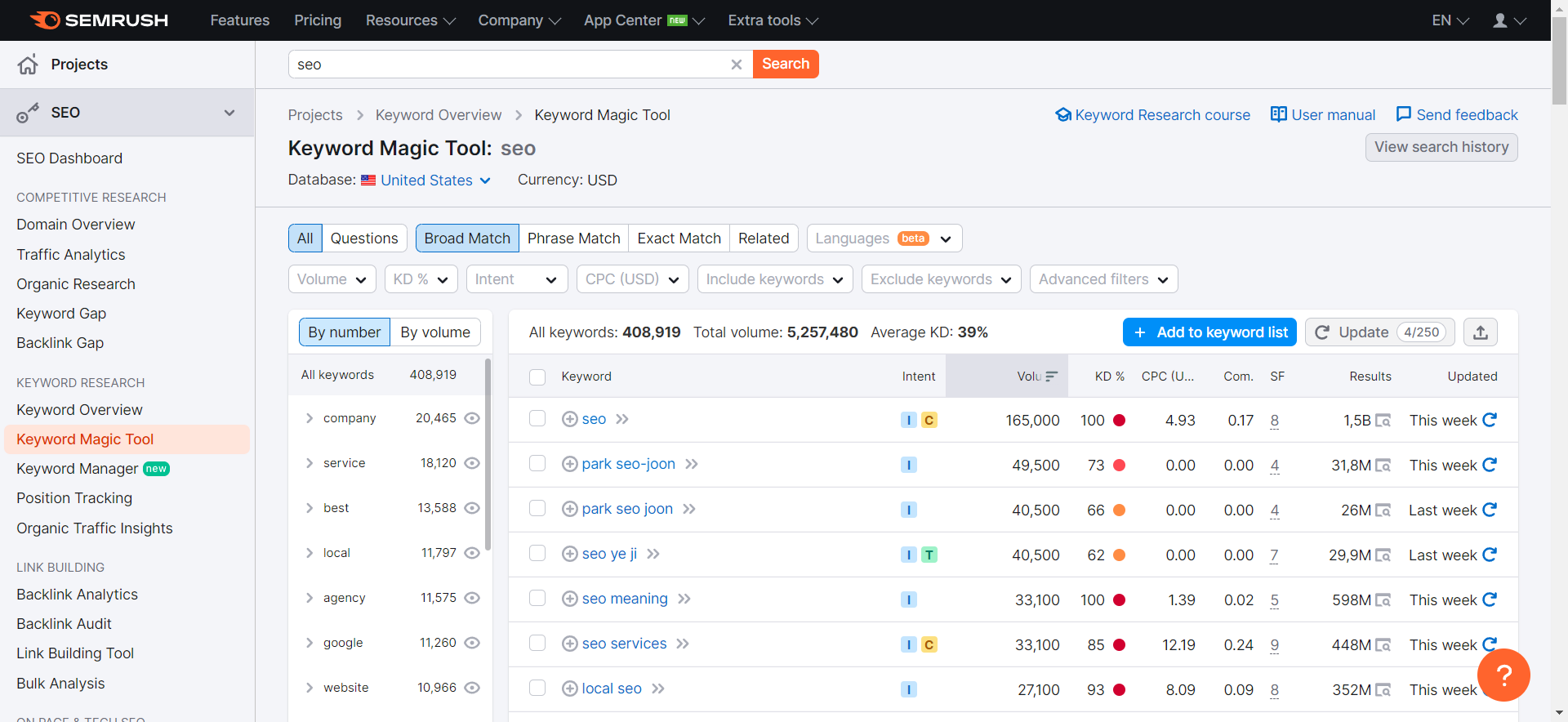Open double-arrow next to 'seo services'
1568x722 pixels.
pos(683,644)
